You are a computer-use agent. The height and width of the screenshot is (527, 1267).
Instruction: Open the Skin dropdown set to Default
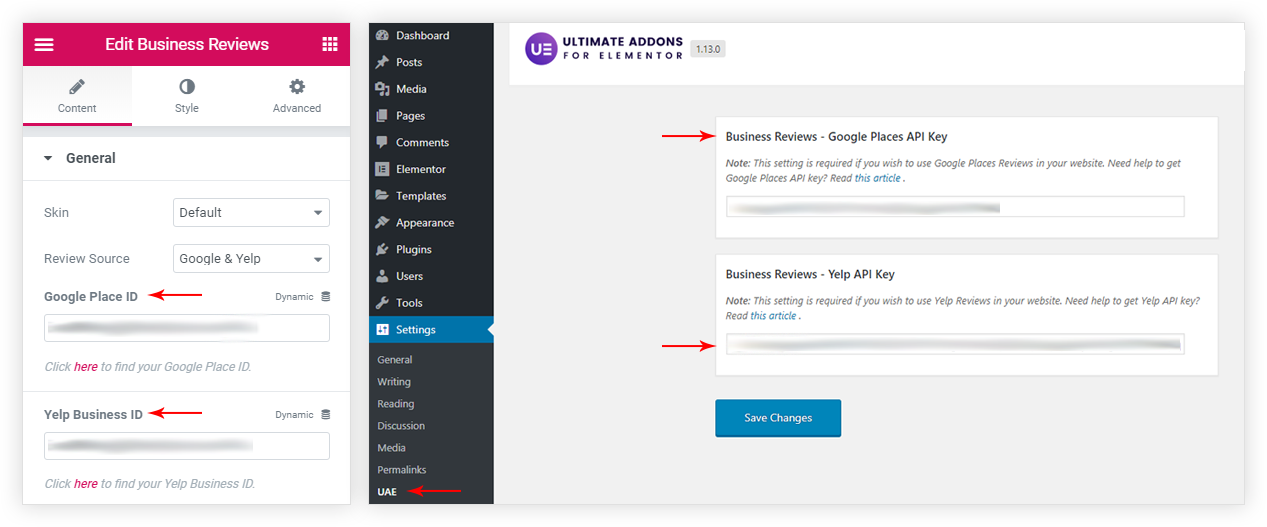coord(251,212)
